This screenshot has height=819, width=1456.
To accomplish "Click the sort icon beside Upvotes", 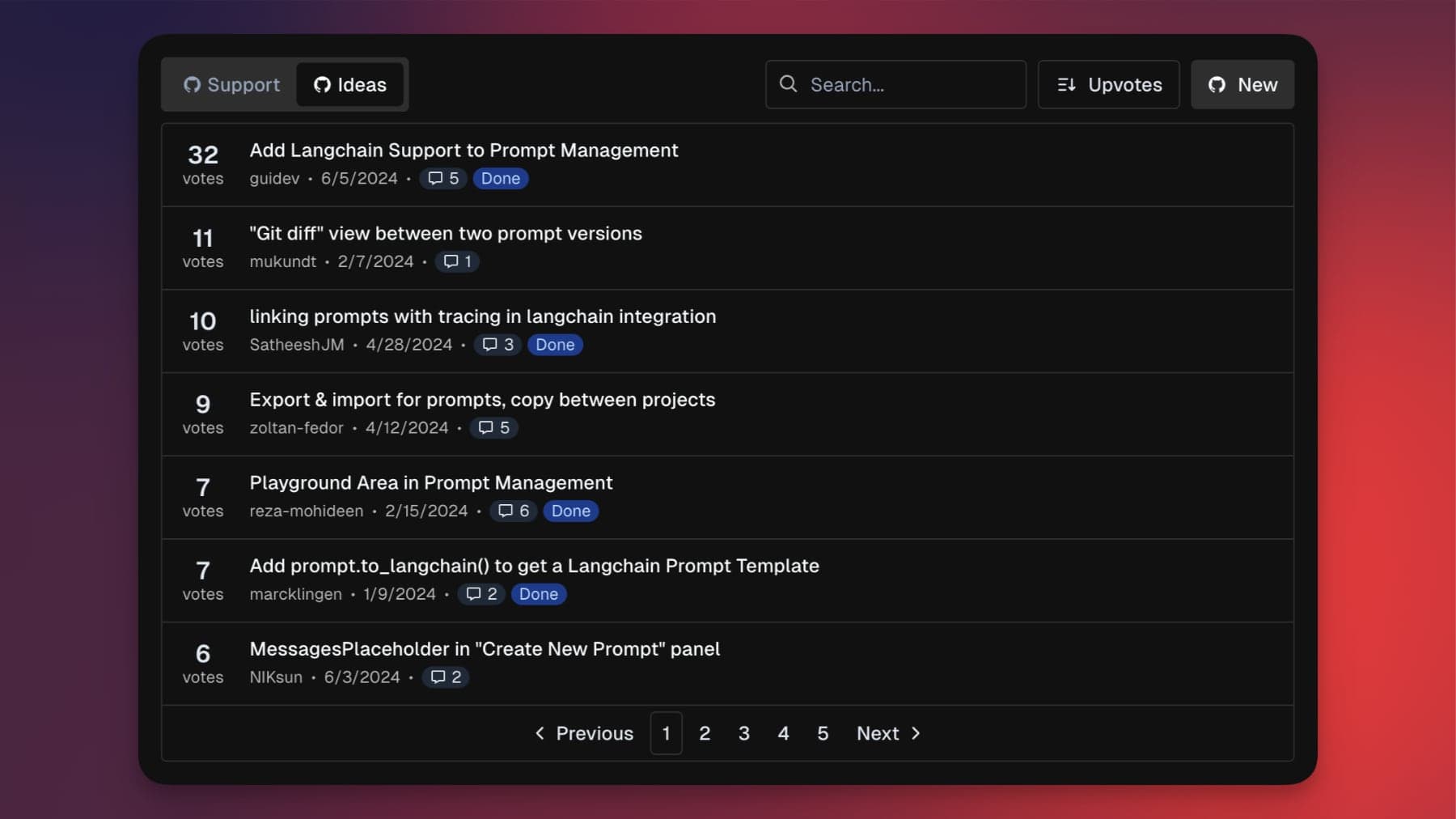I will [x=1068, y=84].
